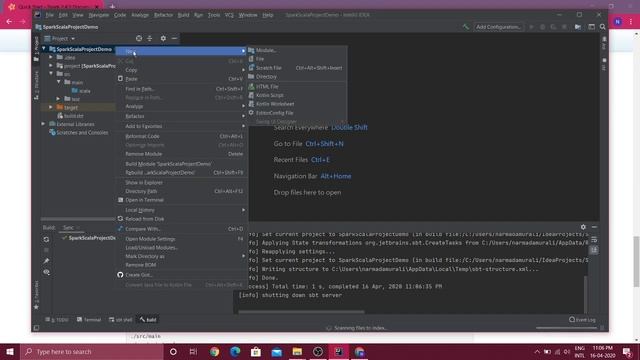Click the layout window icon beside search
Screen dimensions: 640x360
pyautogui.click(x=591, y=27)
